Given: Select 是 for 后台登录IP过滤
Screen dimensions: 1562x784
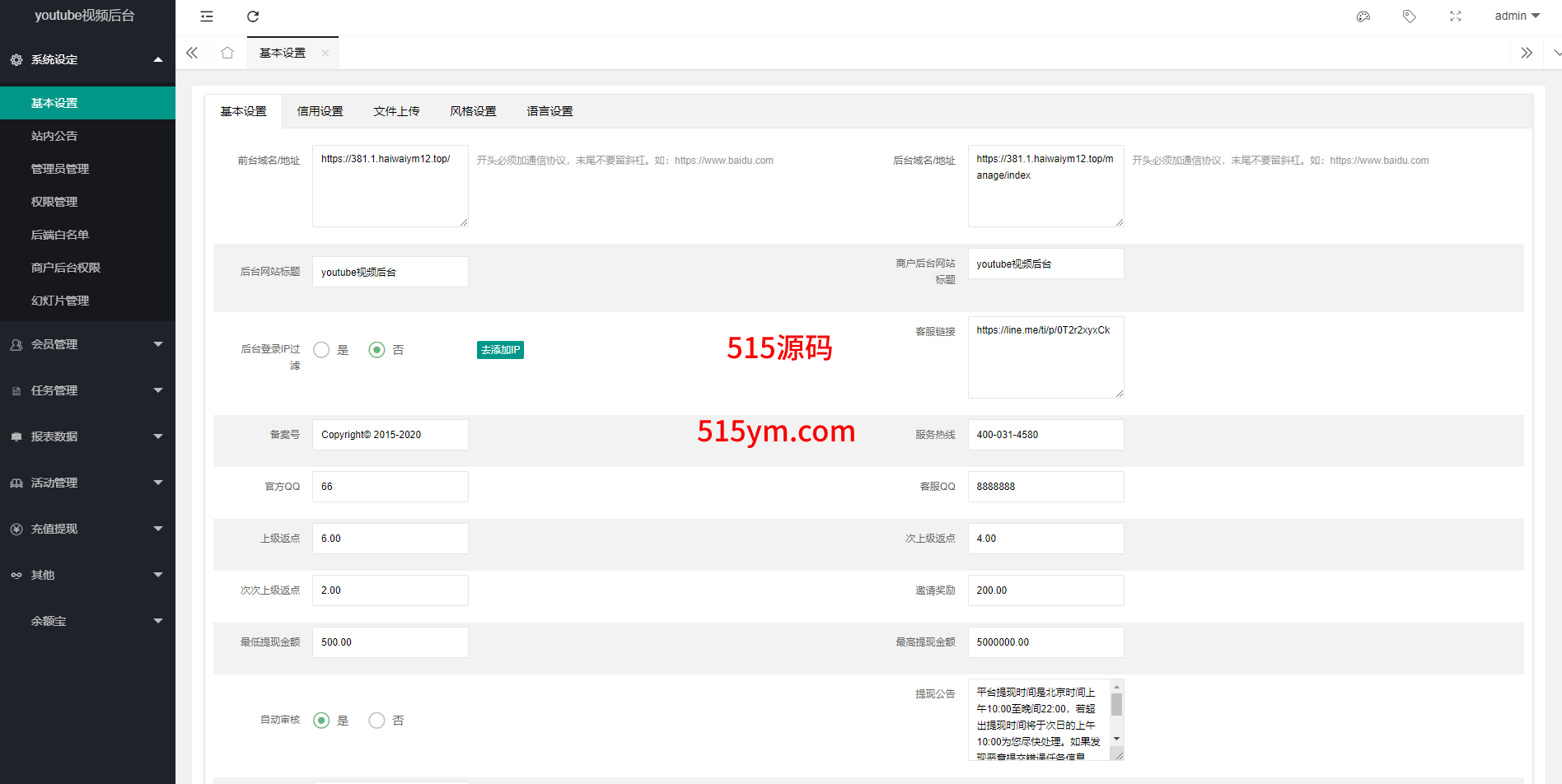Looking at the screenshot, I should 322,350.
